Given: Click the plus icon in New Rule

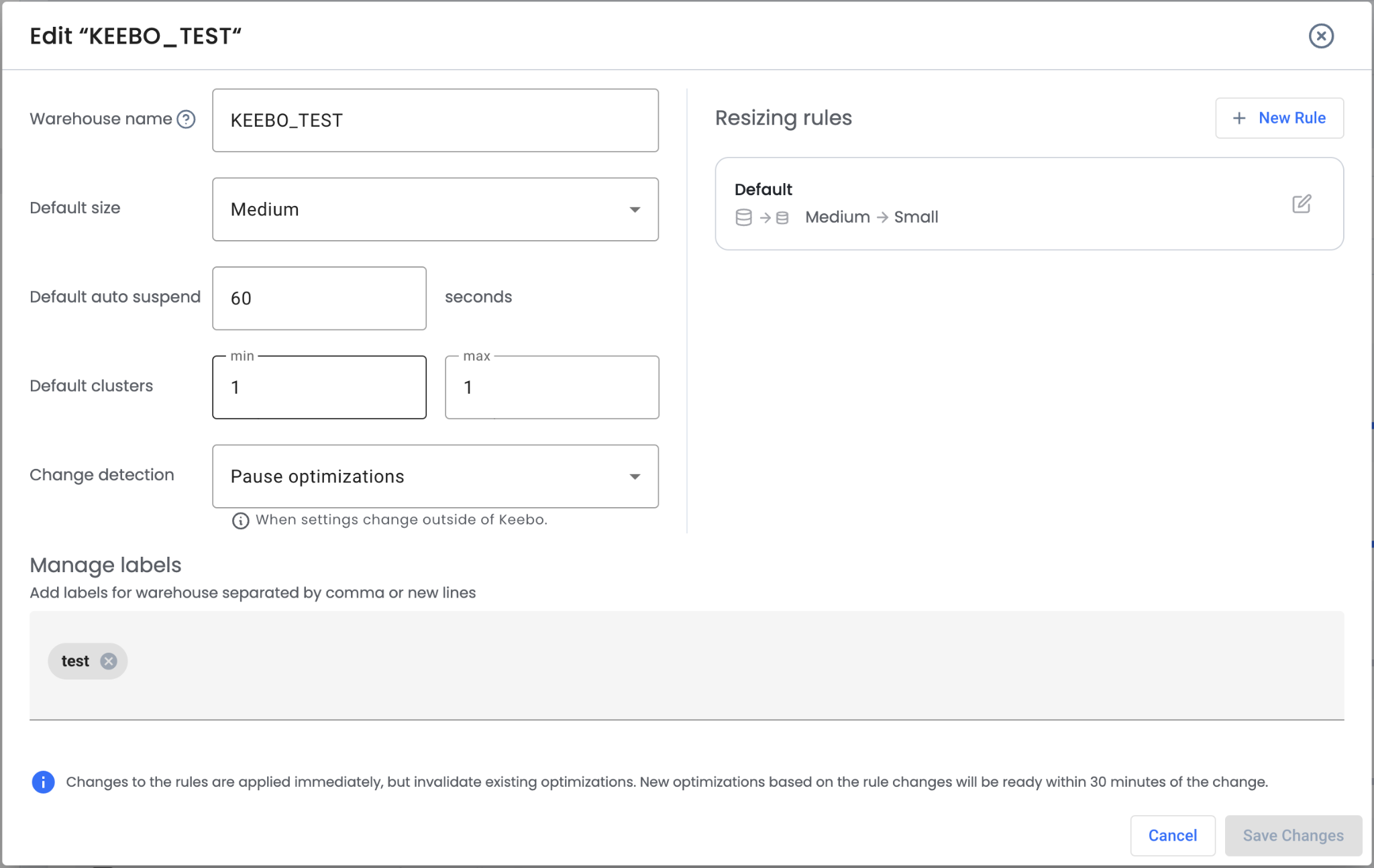Looking at the screenshot, I should coord(1239,118).
